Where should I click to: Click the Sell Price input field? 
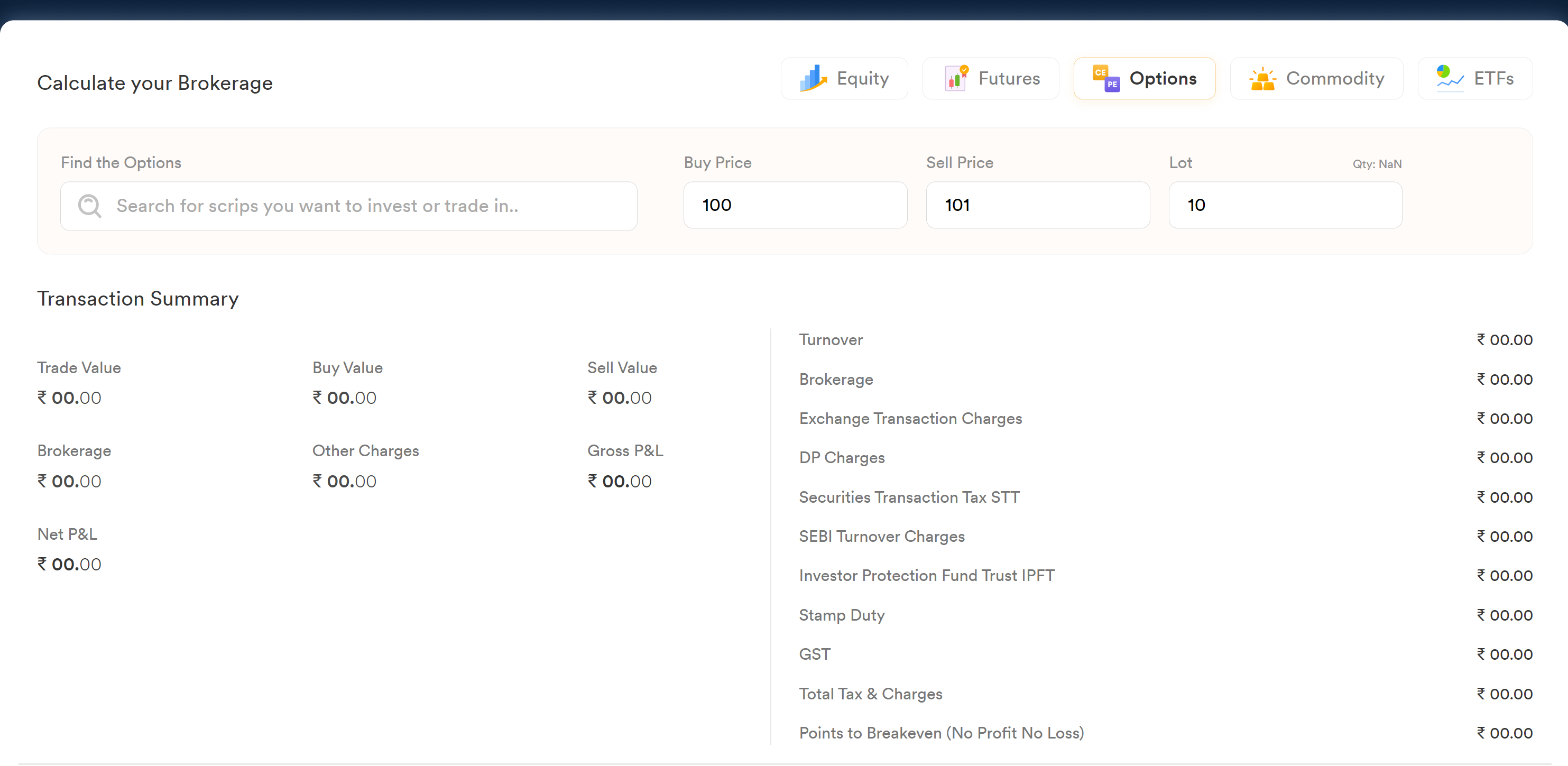coord(1037,205)
